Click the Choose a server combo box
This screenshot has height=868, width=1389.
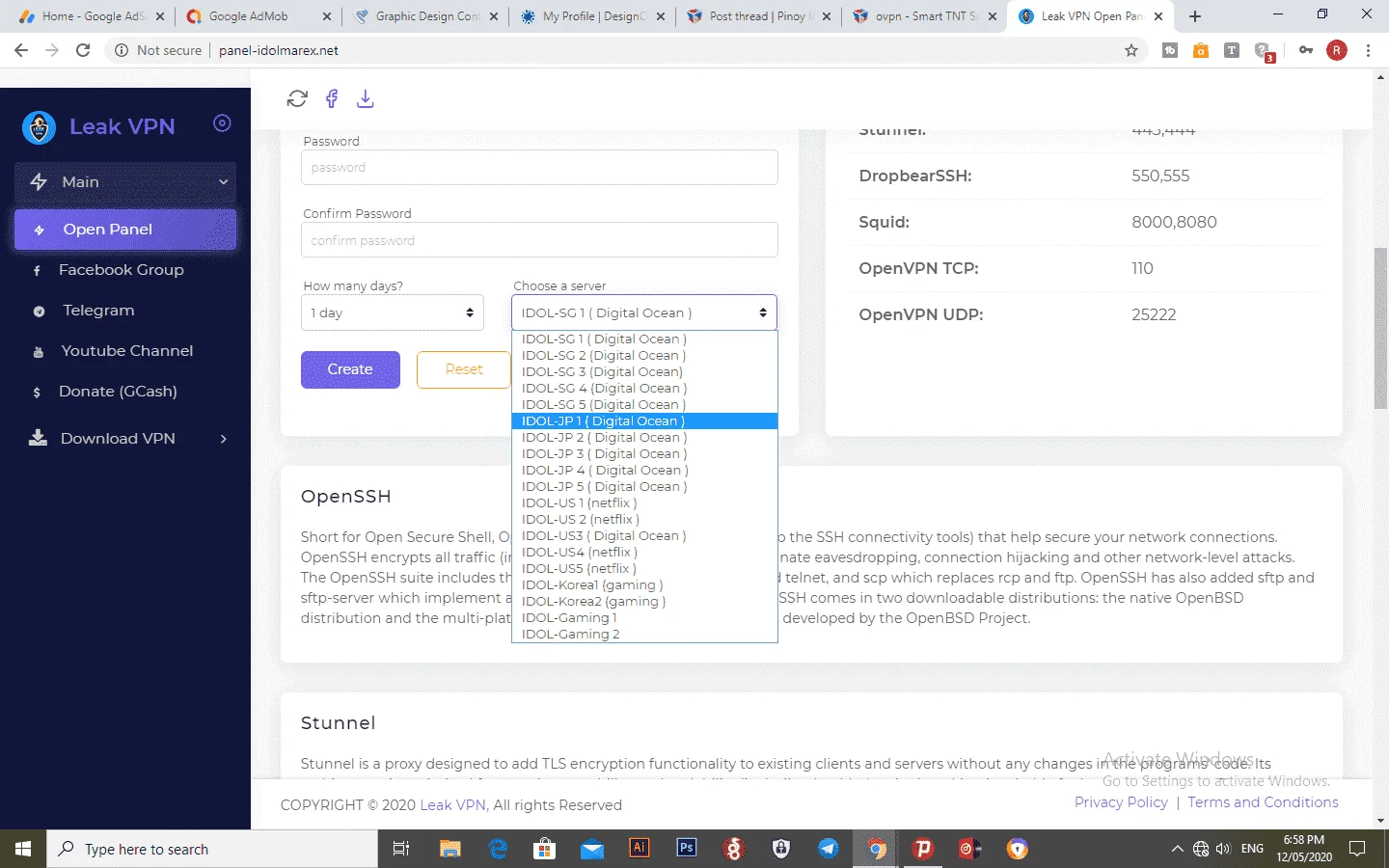tap(644, 312)
